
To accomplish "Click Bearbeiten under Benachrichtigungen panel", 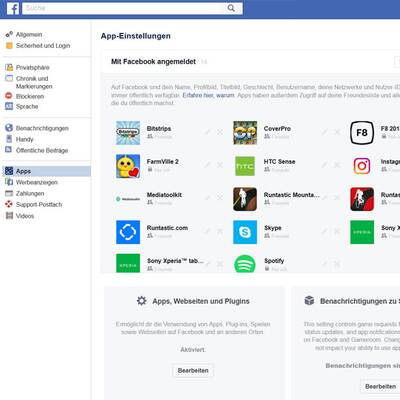I will pos(380,387).
